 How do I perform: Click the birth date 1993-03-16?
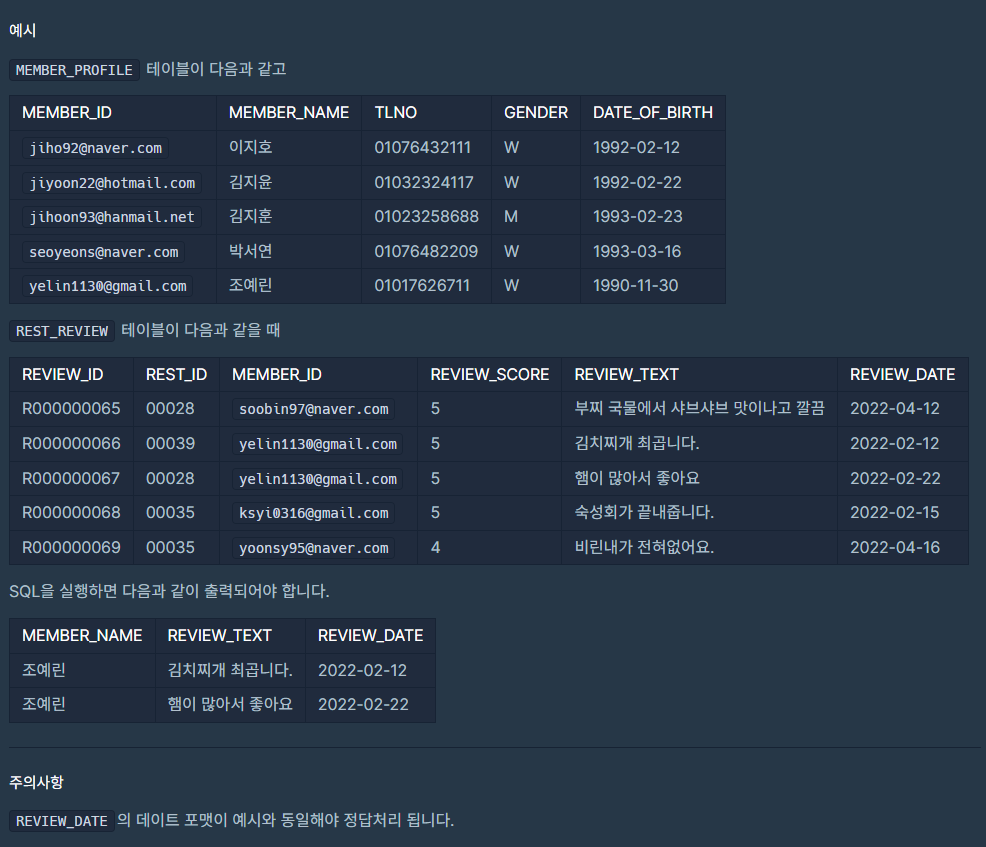pos(637,252)
